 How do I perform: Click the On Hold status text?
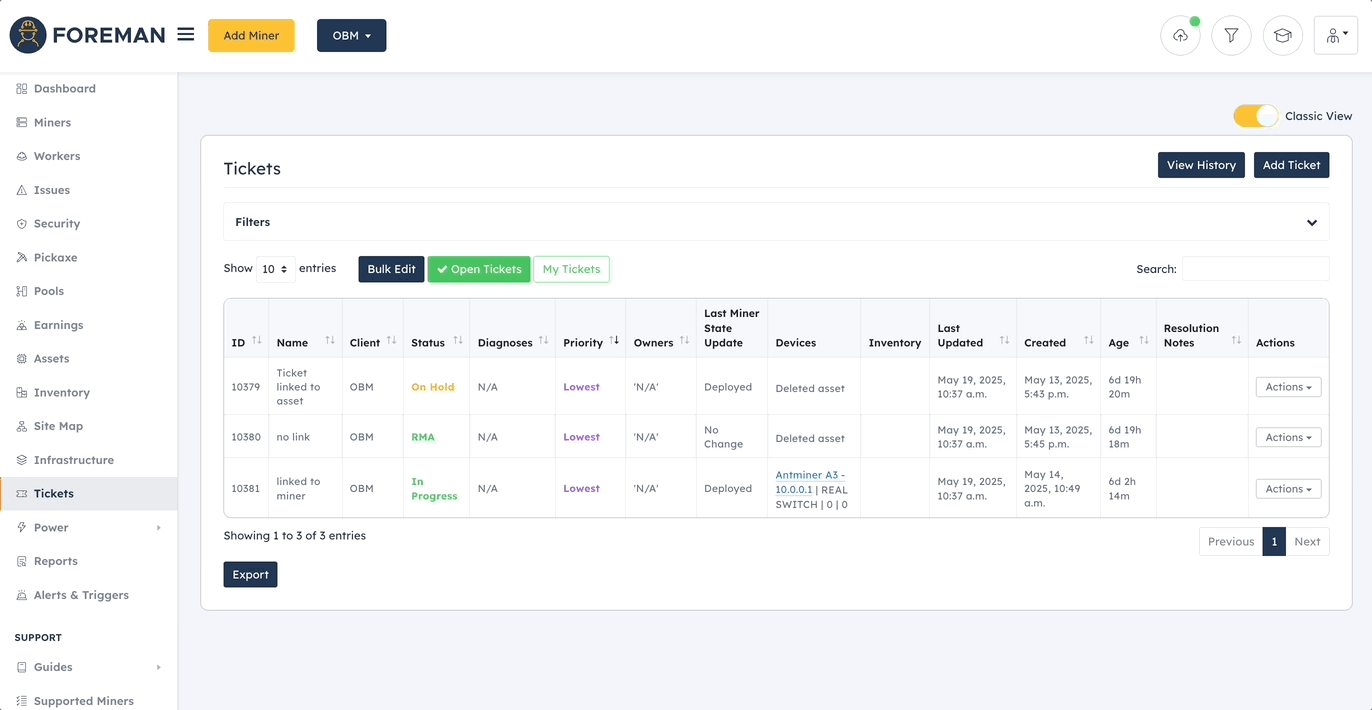(433, 387)
